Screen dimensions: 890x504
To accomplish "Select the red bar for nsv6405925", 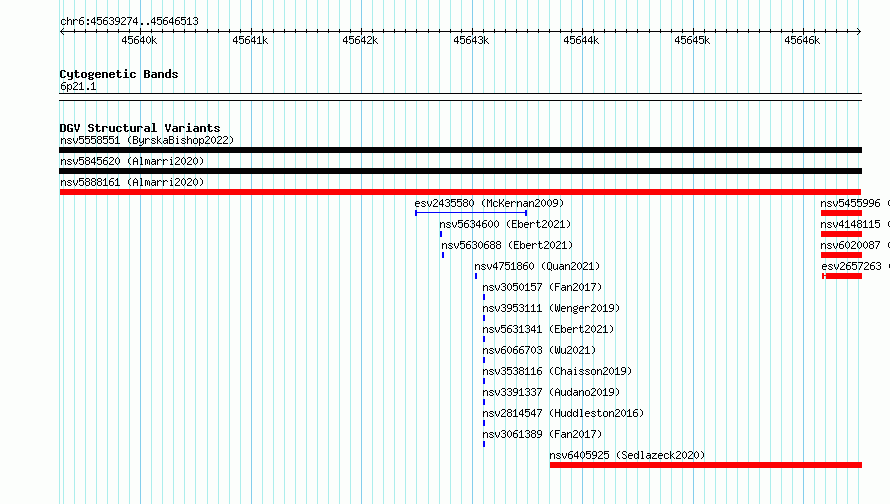I will pos(706,465).
